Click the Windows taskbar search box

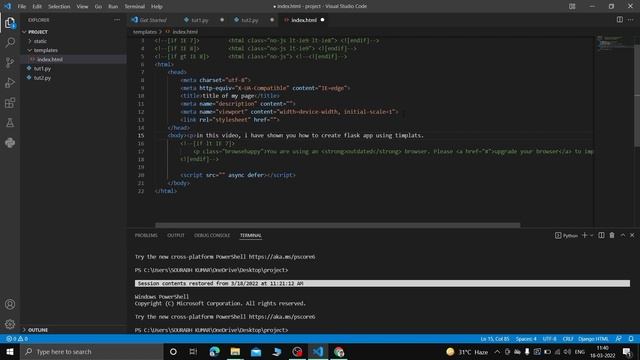[x=91, y=352]
